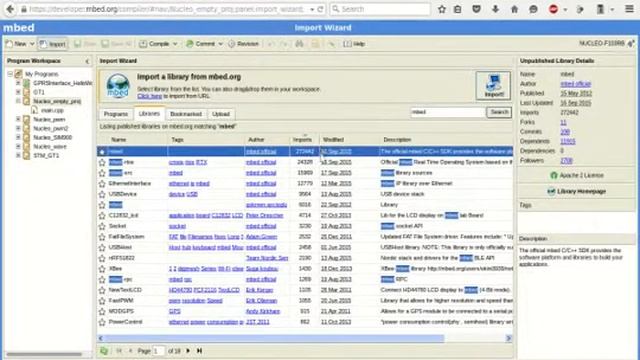Bookmark star for USBDevice row

pyautogui.click(x=102, y=194)
